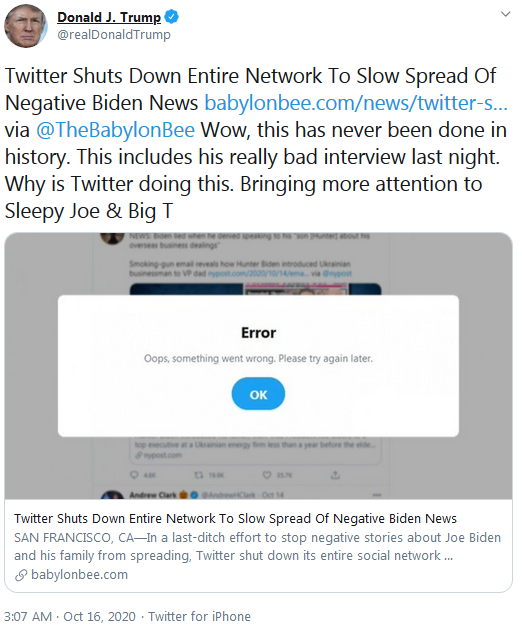Click the Twitter for iPhone source label
This screenshot has height=631, width=522.
point(200,617)
